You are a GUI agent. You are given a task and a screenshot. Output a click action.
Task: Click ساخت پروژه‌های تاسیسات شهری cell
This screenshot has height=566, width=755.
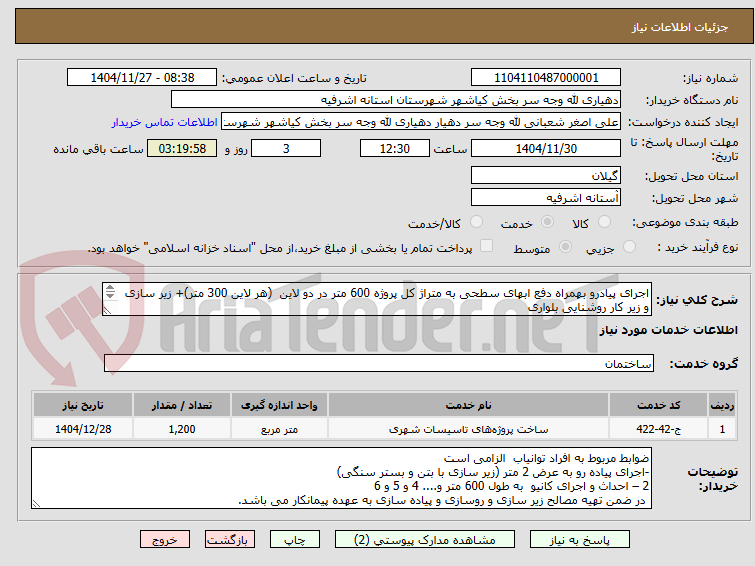click(x=469, y=429)
